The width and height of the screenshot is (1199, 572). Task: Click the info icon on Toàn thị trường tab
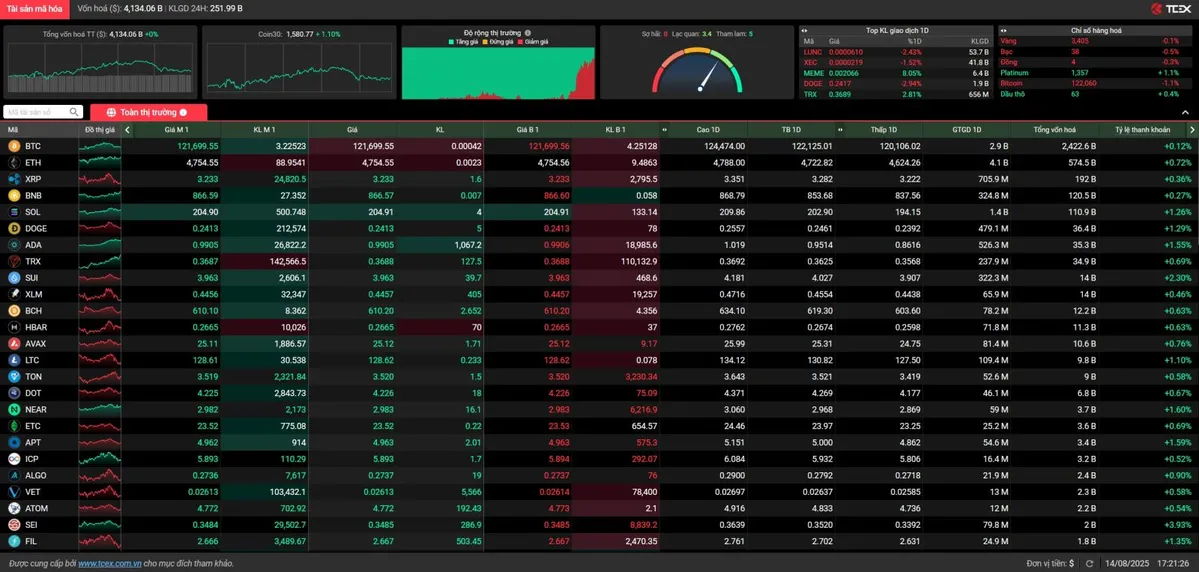click(x=183, y=113)
